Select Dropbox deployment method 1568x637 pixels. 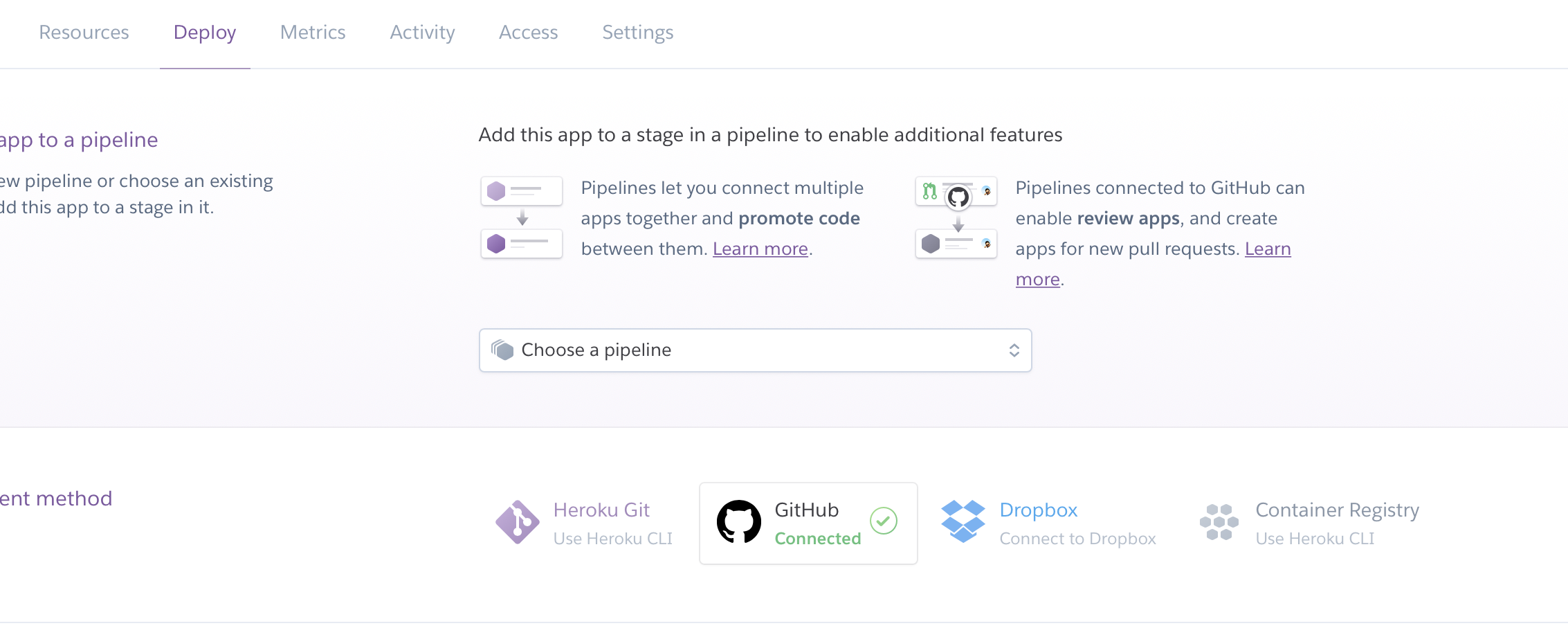point(1039,510)
